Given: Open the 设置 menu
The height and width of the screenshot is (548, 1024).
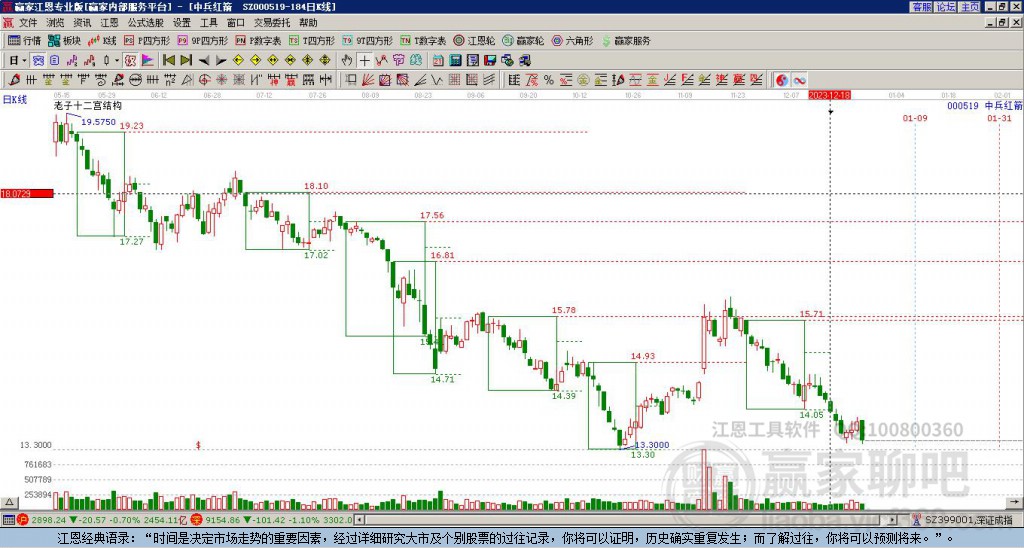Looking at the screenshot, I should 182,23.
